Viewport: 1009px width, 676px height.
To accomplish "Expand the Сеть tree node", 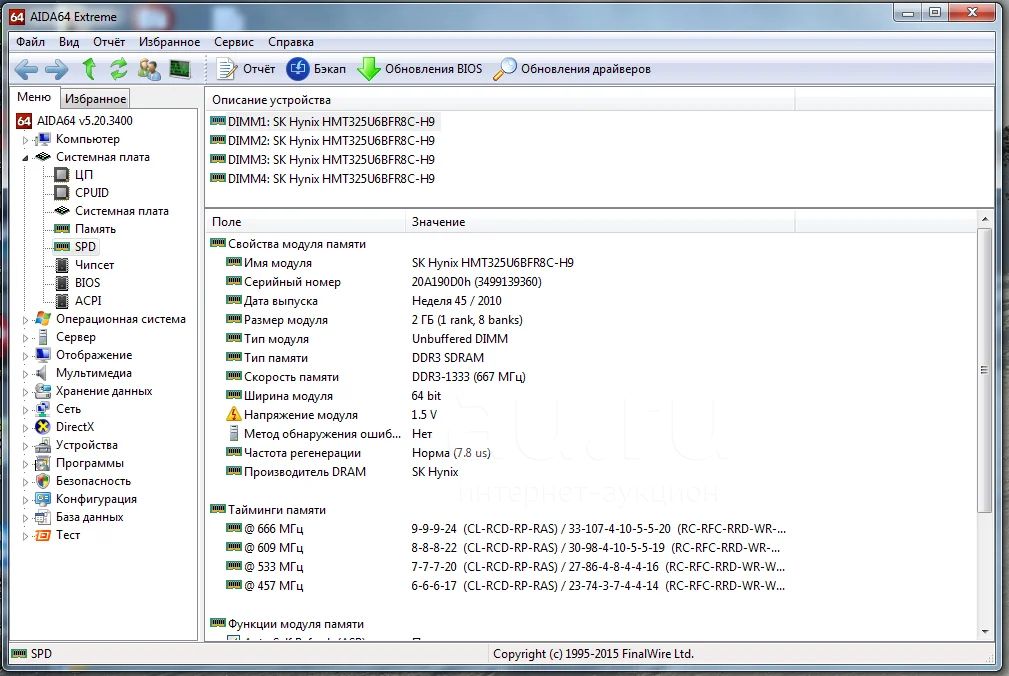I will [x=25, y=410].
